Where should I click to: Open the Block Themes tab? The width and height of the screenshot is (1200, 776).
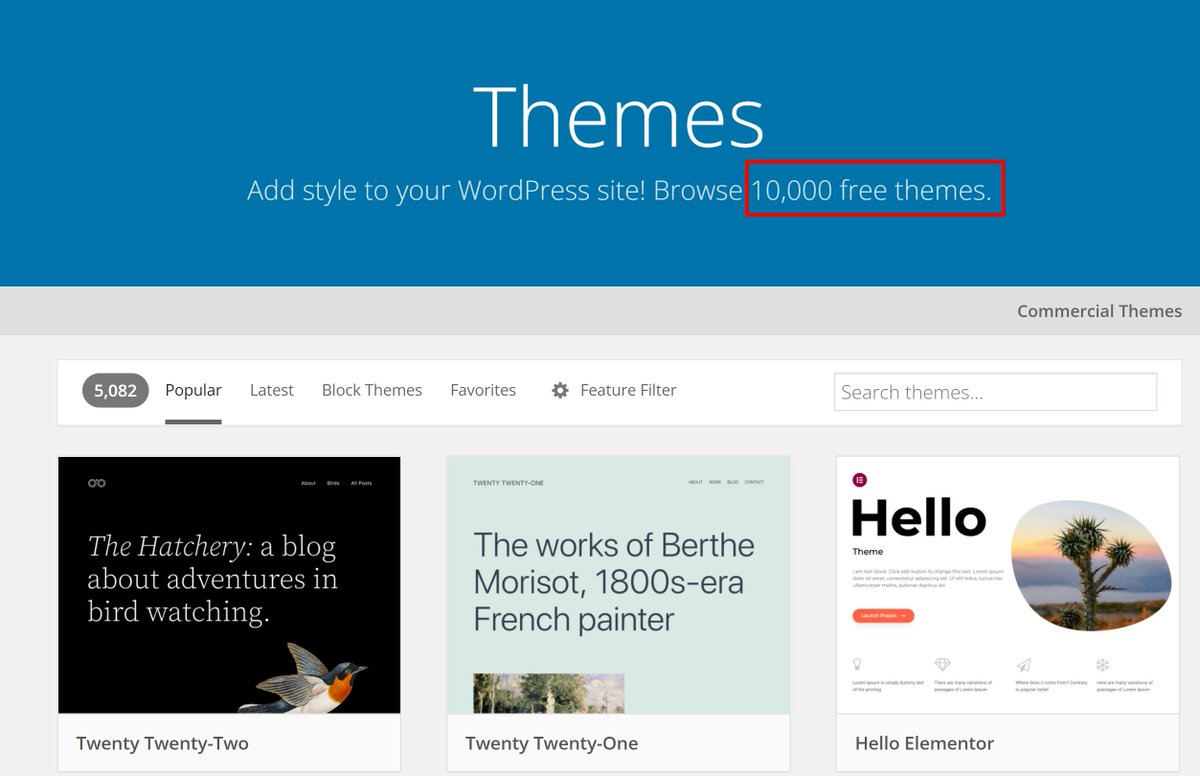click(372, 390)
